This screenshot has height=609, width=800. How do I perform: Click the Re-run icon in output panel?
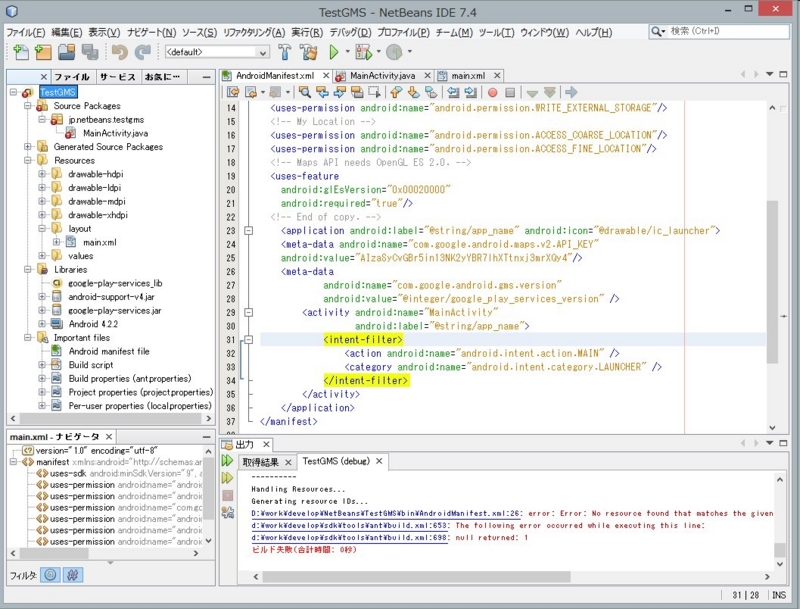(228, 461)
